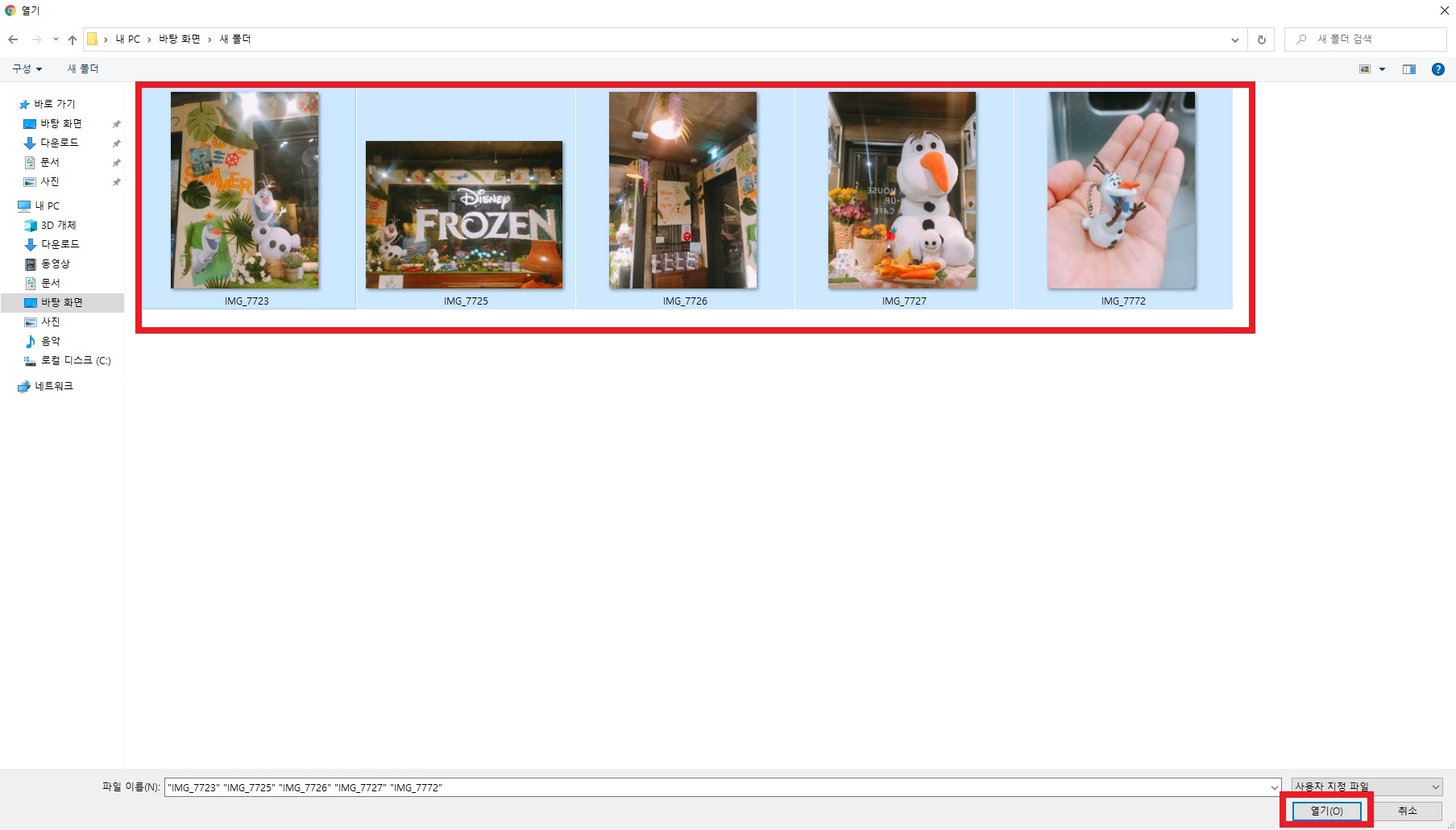This screenshot has width=1456, height=830.
Task: Select the IMG_7723 Olaf display thumbnail
Action: (245, 190)
